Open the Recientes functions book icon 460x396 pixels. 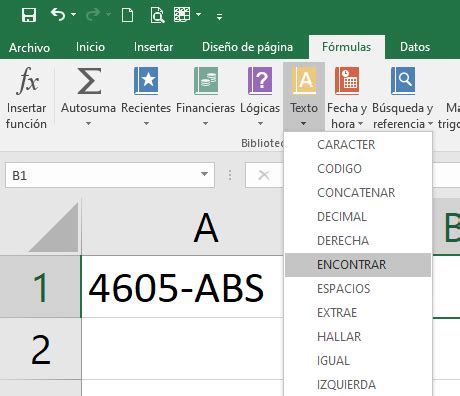146,81
